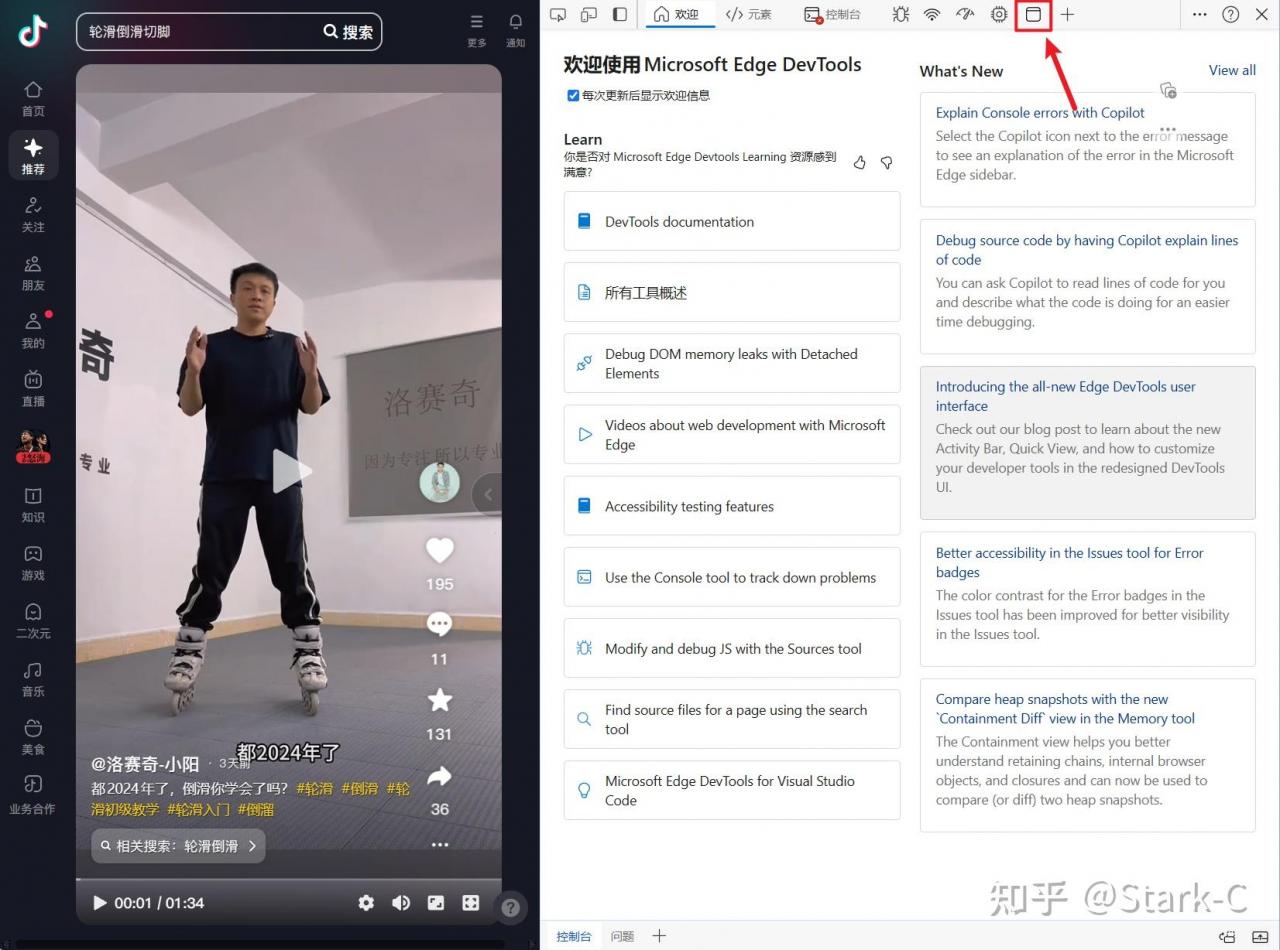The height and width of the screenshot is (950, 1280).
Task: Open comments on the video
Action: click(x=439, y=625)
